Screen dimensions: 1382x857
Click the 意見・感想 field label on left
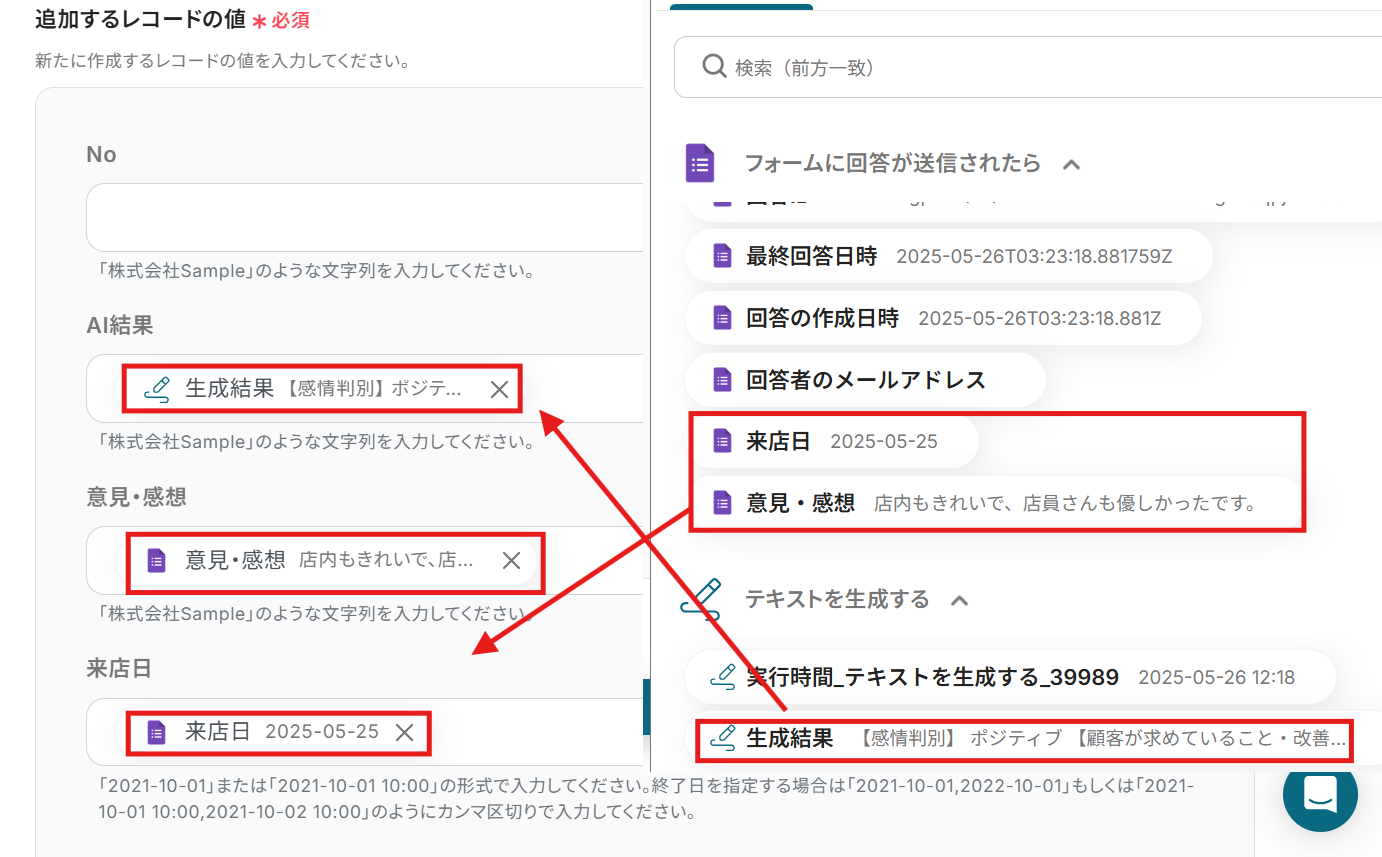[136, 497]
